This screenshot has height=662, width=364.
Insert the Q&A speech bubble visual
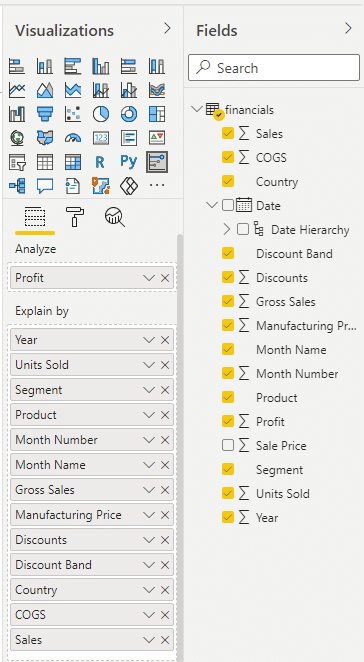pyautogui.click(x=45, y=185)
